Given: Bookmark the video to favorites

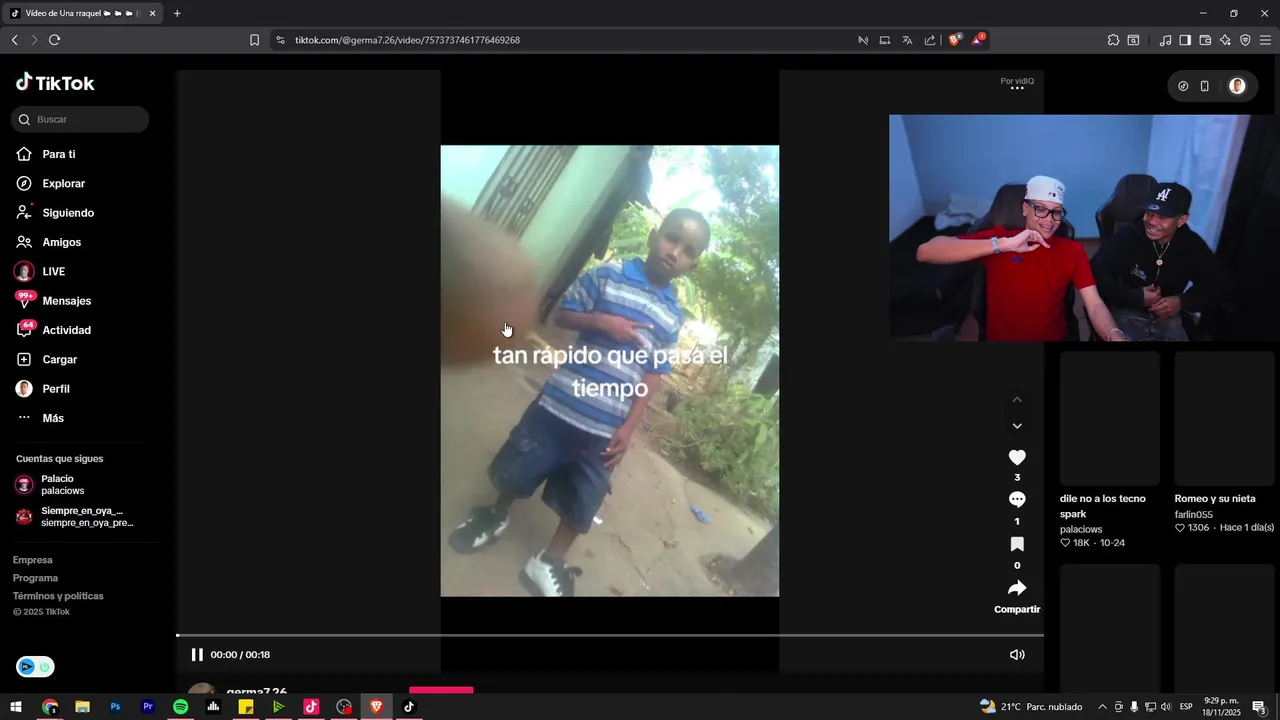Looking at the screenshot, I should (x=1017, y=544).
